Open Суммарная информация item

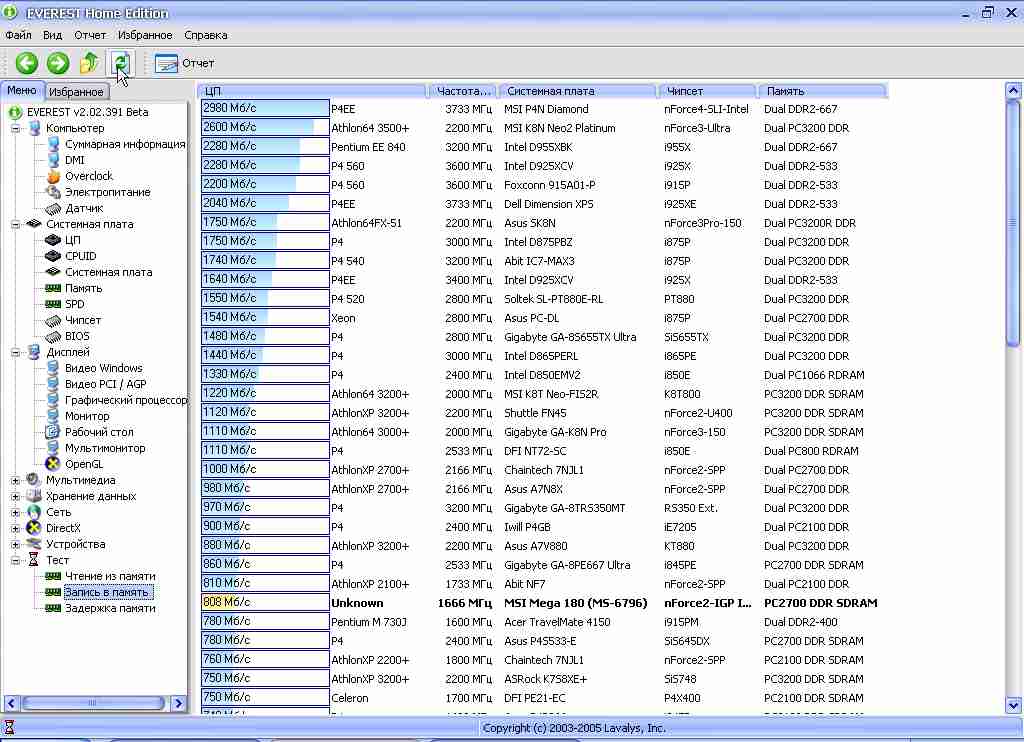coord(125,144)
